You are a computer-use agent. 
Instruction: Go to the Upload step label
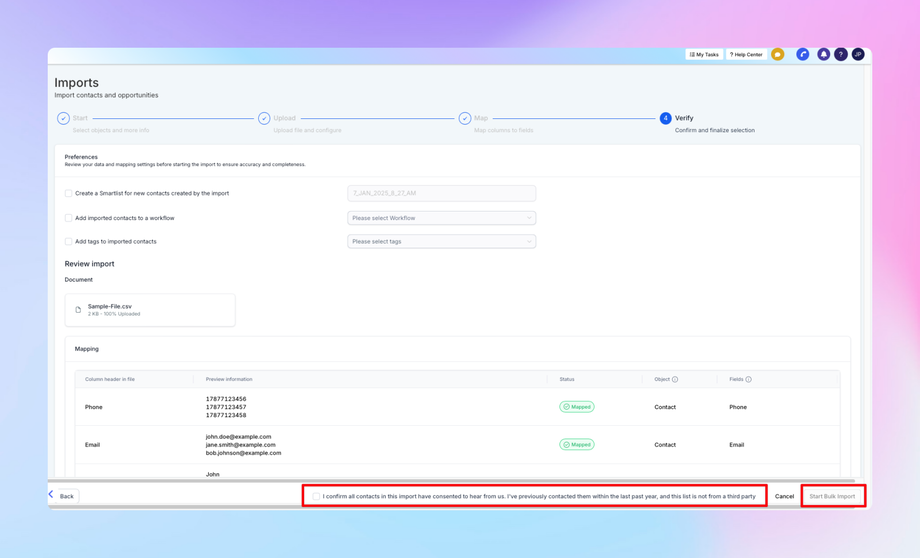(x=285, y=118)
